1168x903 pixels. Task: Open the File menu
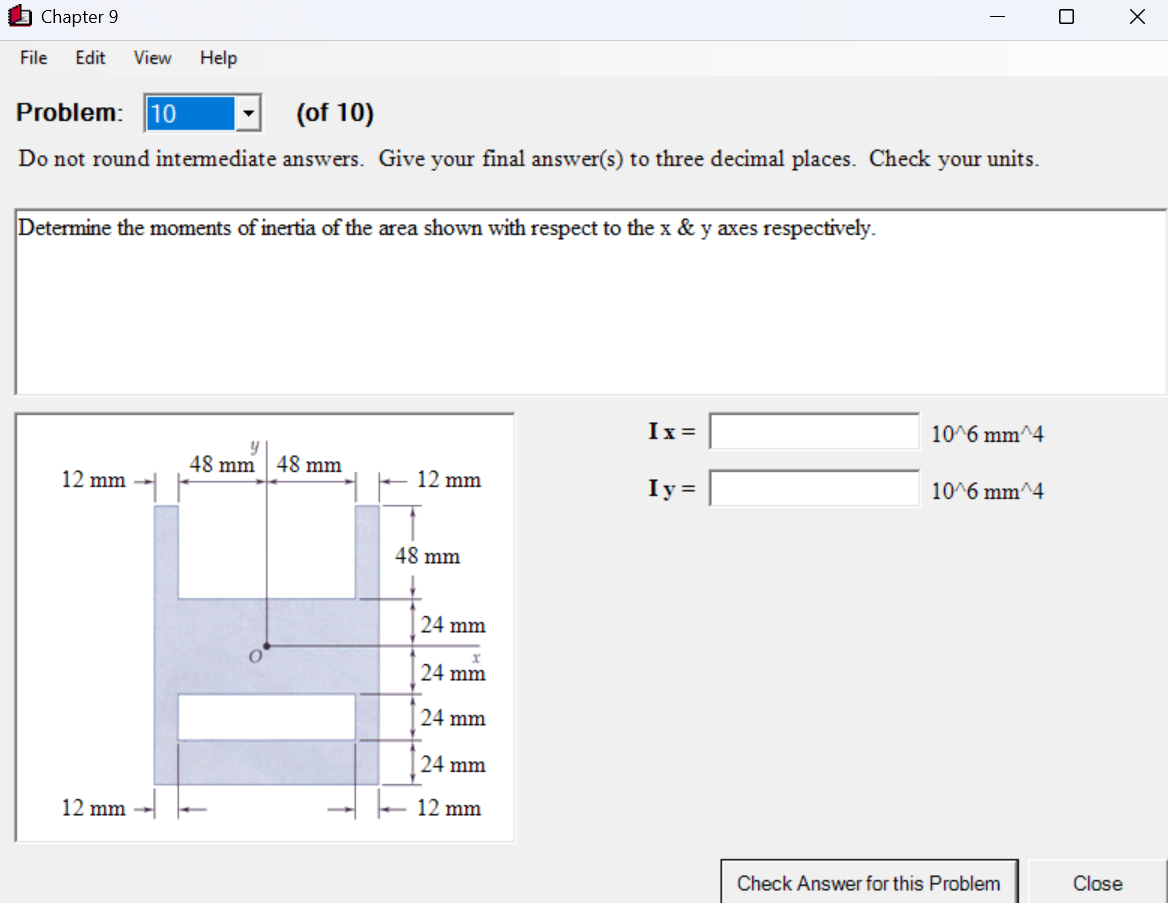pyautogui.click(x=33, y=58)
